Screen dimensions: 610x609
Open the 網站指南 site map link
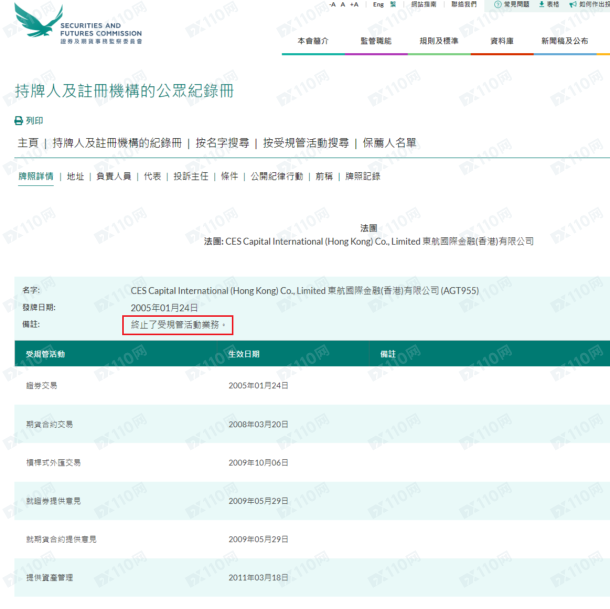[x=424, y=4]
